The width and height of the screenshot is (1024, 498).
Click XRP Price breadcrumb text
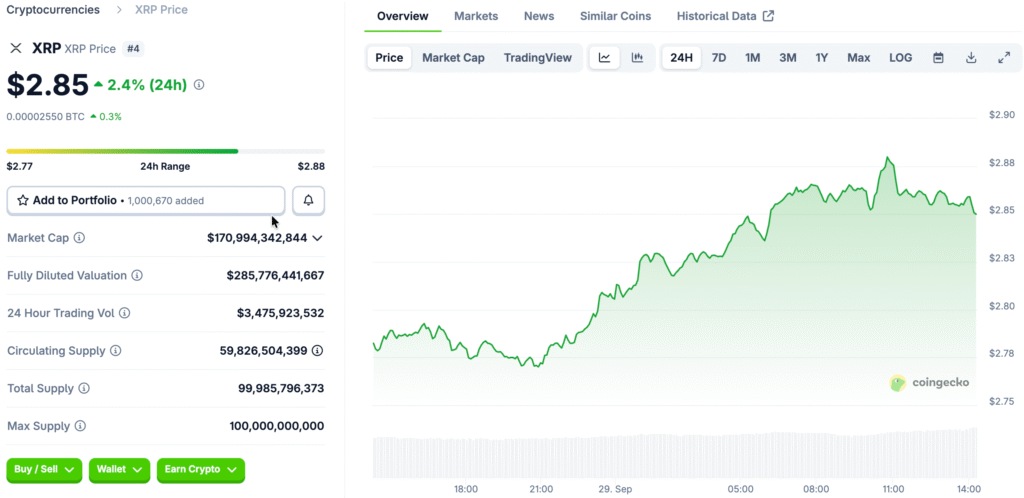[x=161, y=10]
